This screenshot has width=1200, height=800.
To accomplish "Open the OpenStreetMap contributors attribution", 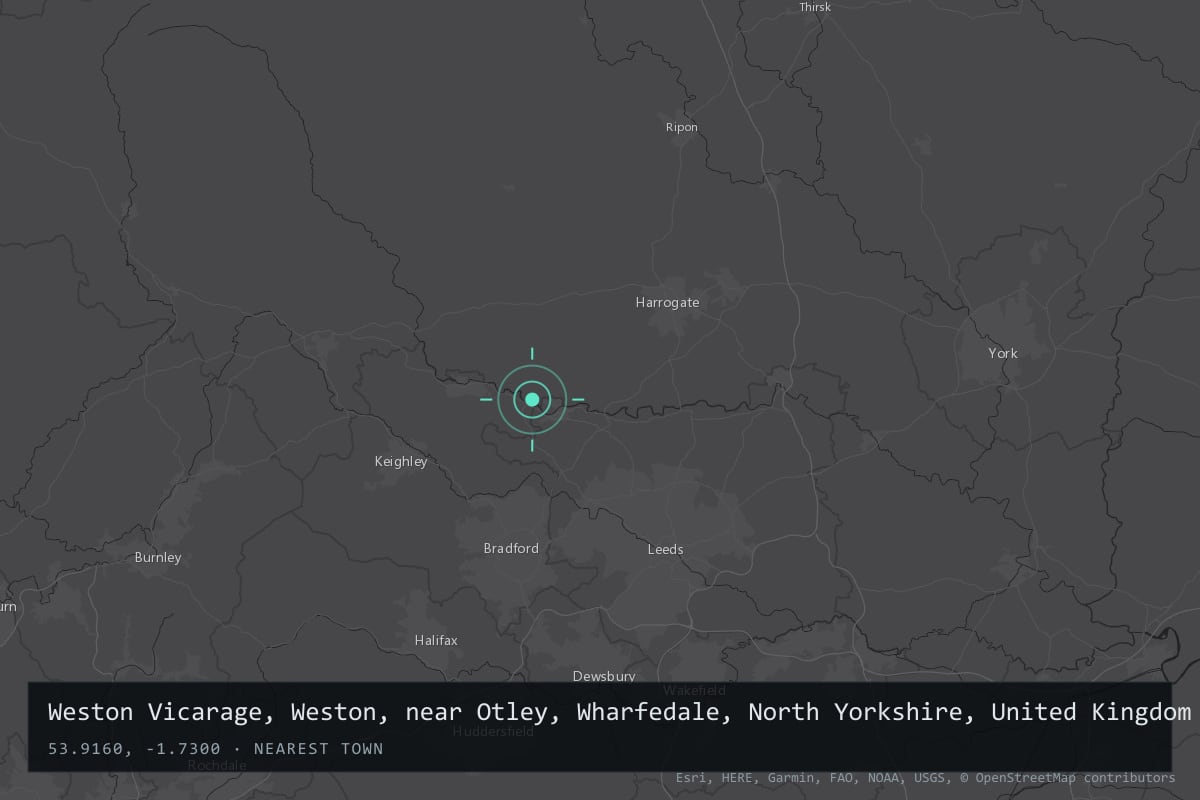I will [x=1067, y=777].
